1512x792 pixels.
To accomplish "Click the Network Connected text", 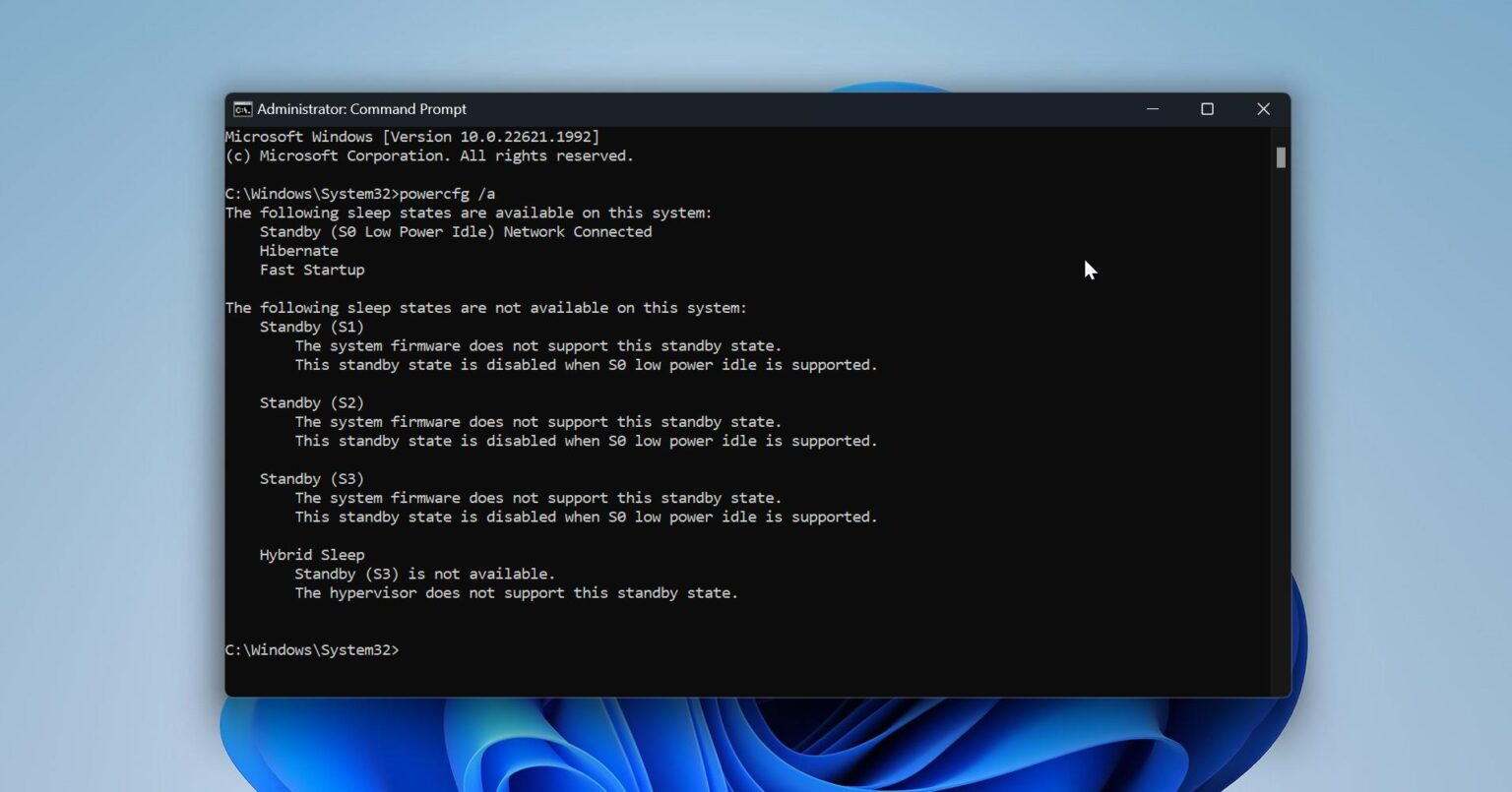I will 577,231.
